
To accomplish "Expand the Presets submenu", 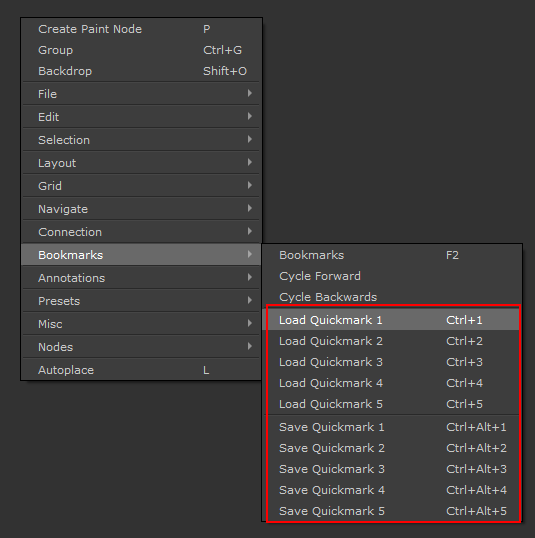I will pyautogui.click(x=141, y=301).
